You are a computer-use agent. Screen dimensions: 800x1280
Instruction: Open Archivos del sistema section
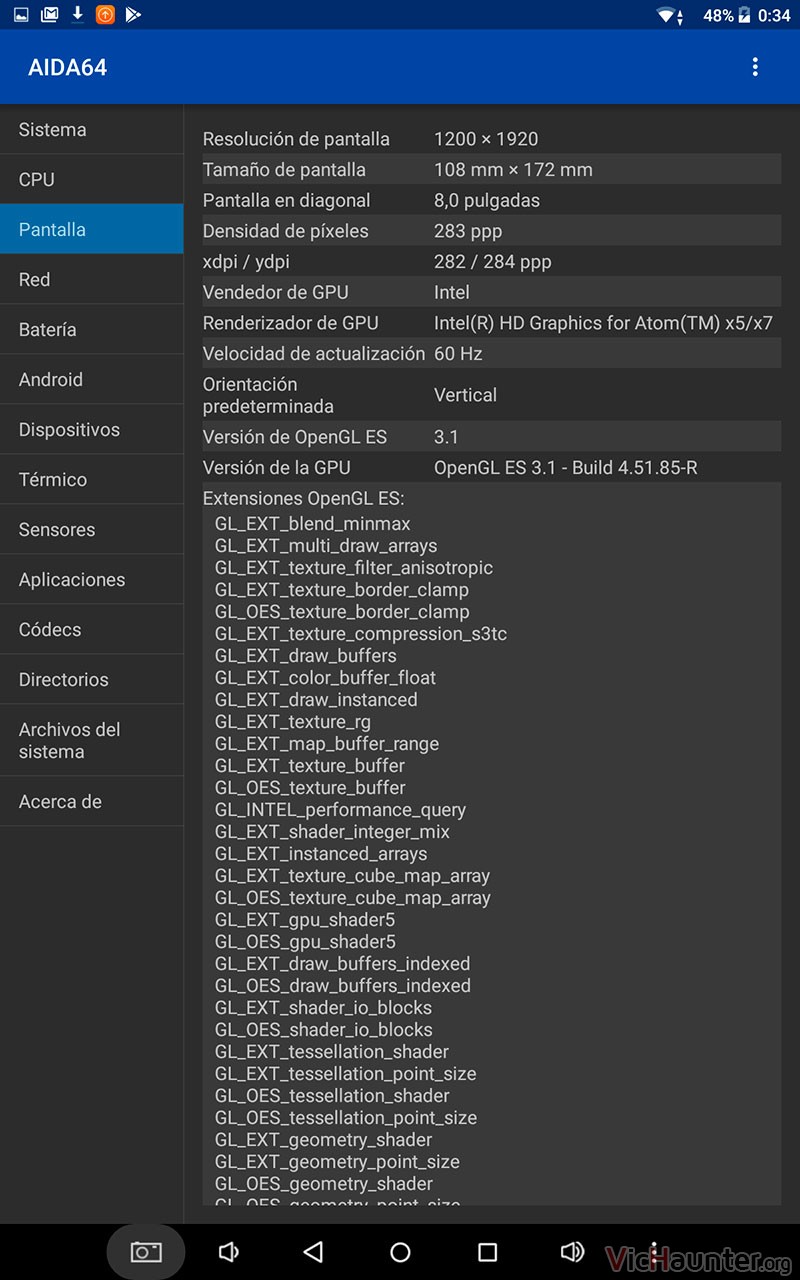tap(92, 740)
